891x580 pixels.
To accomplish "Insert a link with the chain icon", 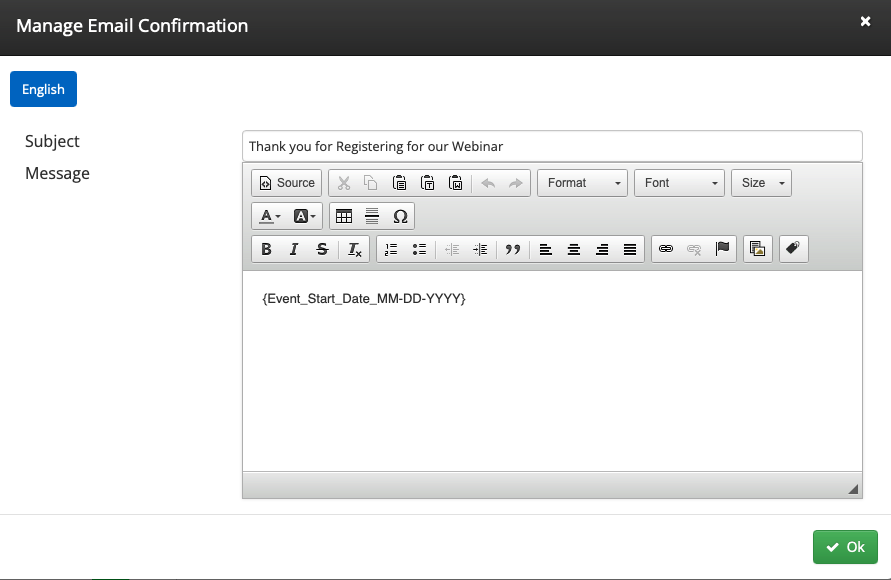I will coord(666,250).
